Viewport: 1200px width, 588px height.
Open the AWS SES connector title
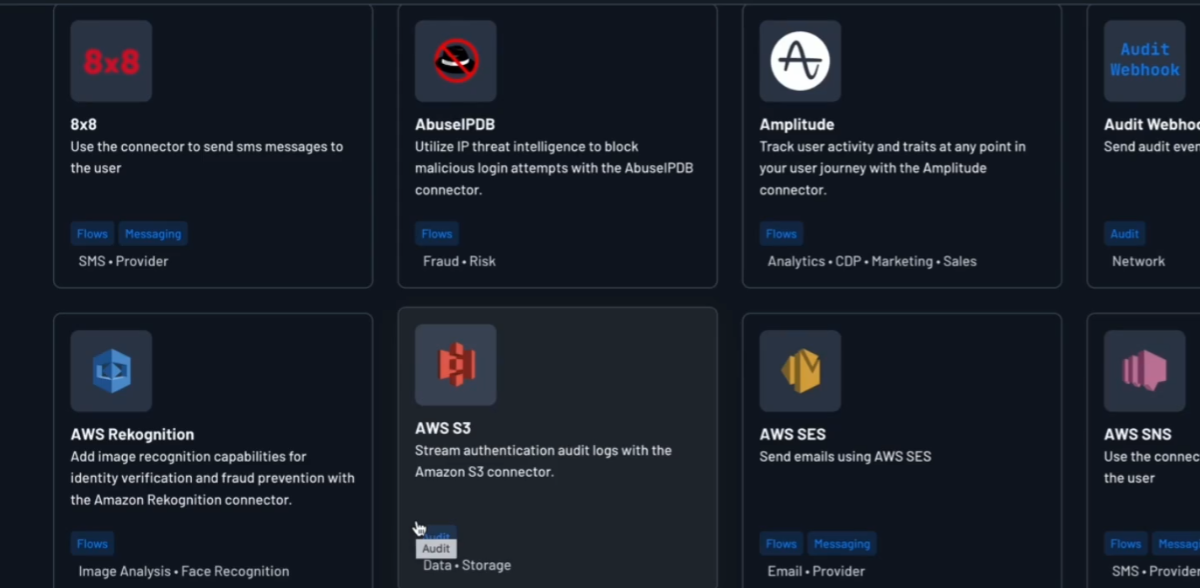click(x=793, y=435)
